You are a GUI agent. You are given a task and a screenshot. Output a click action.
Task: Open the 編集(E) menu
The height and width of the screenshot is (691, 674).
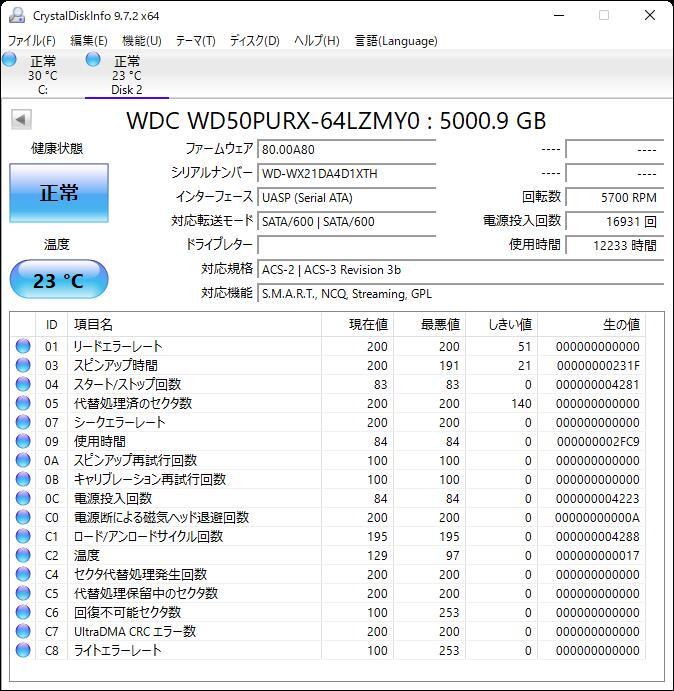pos(89,41)
